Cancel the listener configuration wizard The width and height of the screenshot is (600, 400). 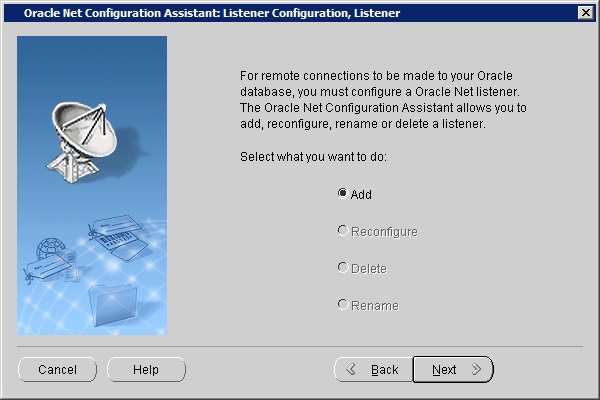[57, 369]
